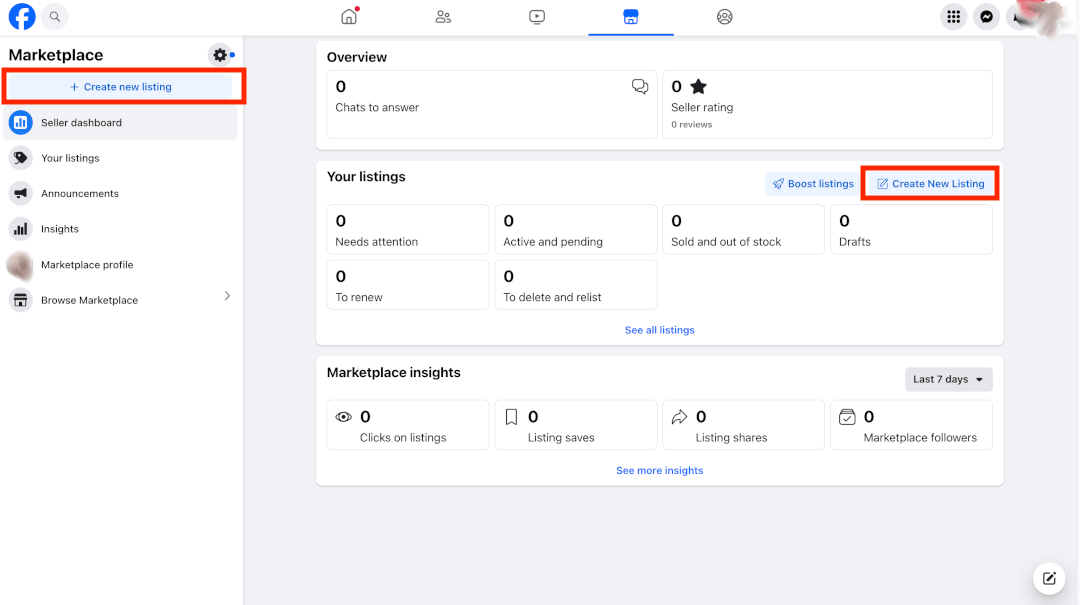The height and width of the screenshot is (605, 1080).
Task: Click the Browse Marketplace storefront icon
Action: [x=21, y=300]
